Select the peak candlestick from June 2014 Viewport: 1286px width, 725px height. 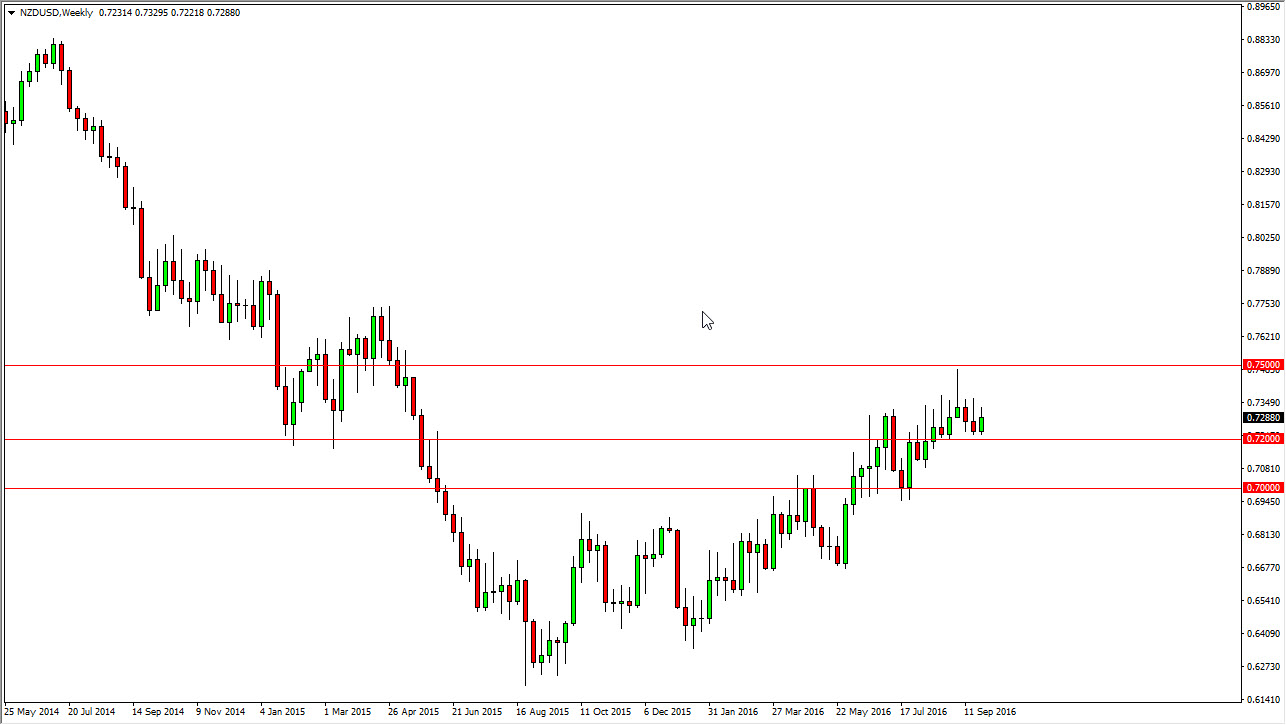pyautogui.click(x=52, y=55)
